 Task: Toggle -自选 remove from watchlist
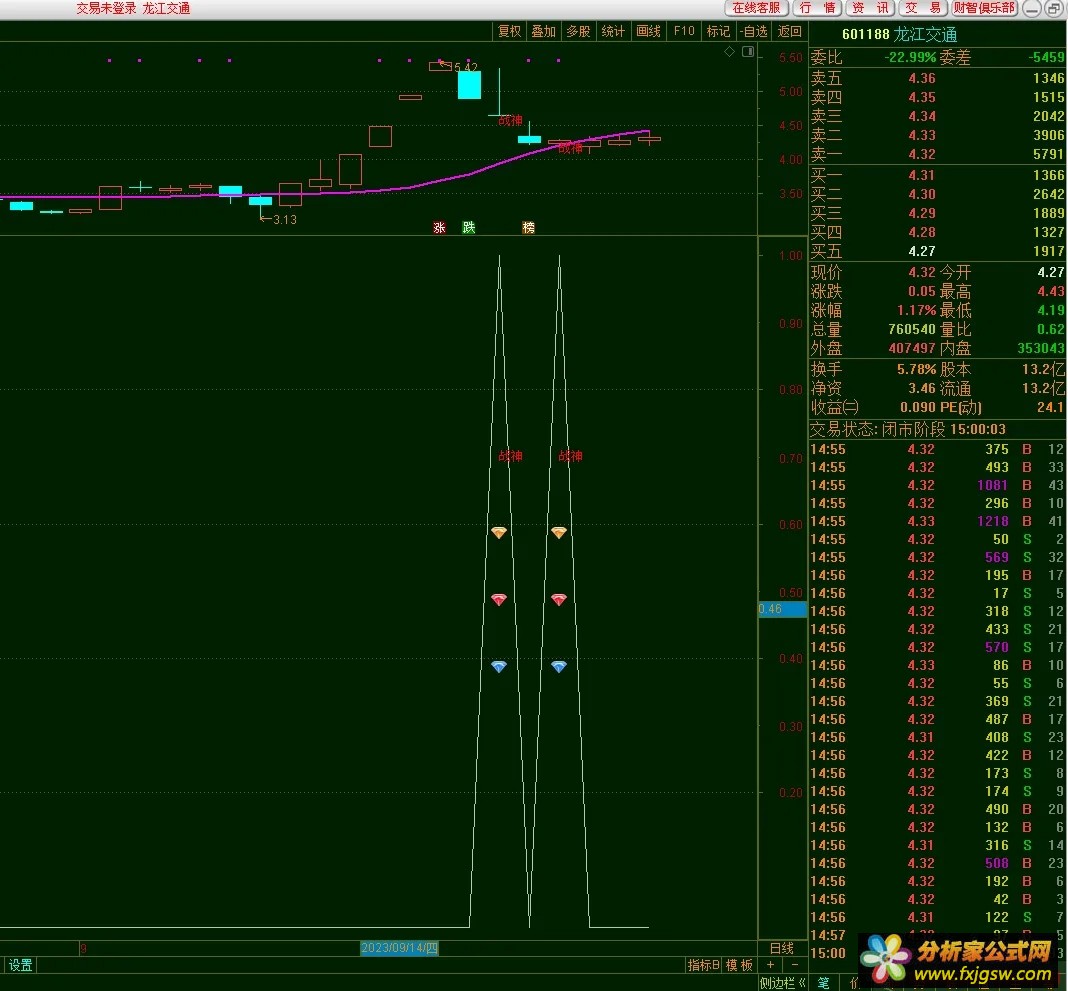coord(755,31)
